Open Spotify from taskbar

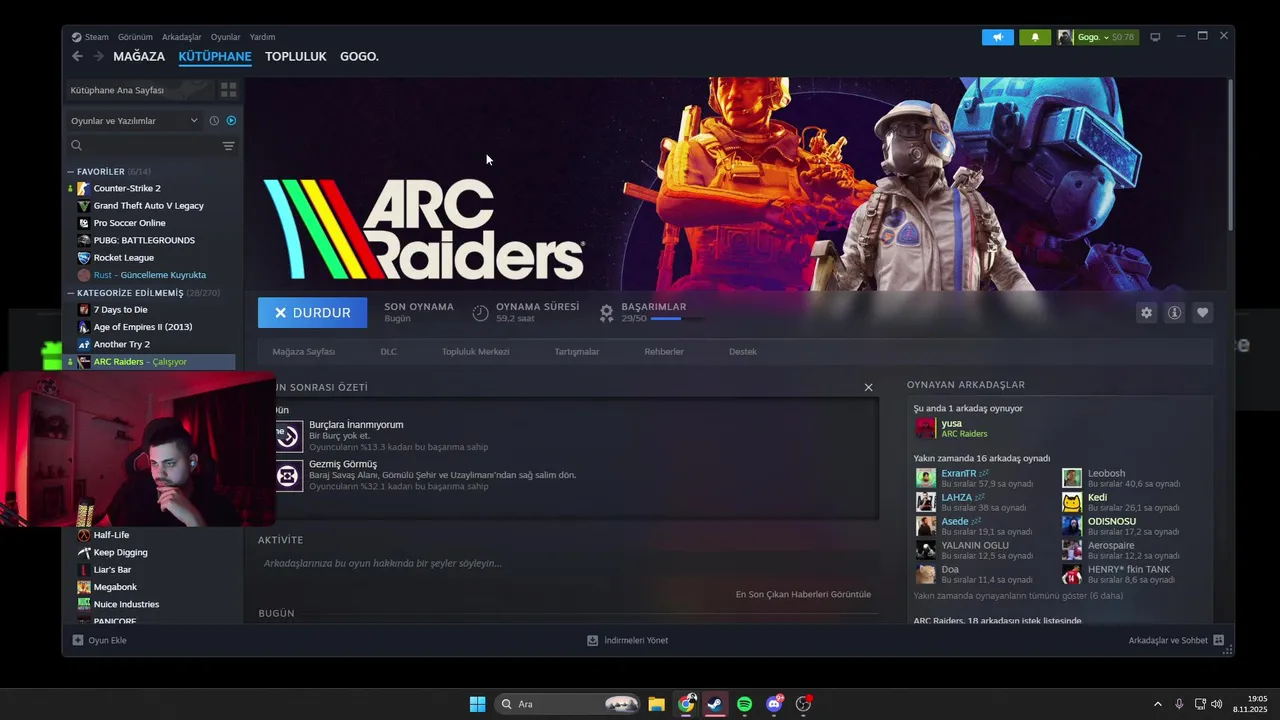[745, 704]
